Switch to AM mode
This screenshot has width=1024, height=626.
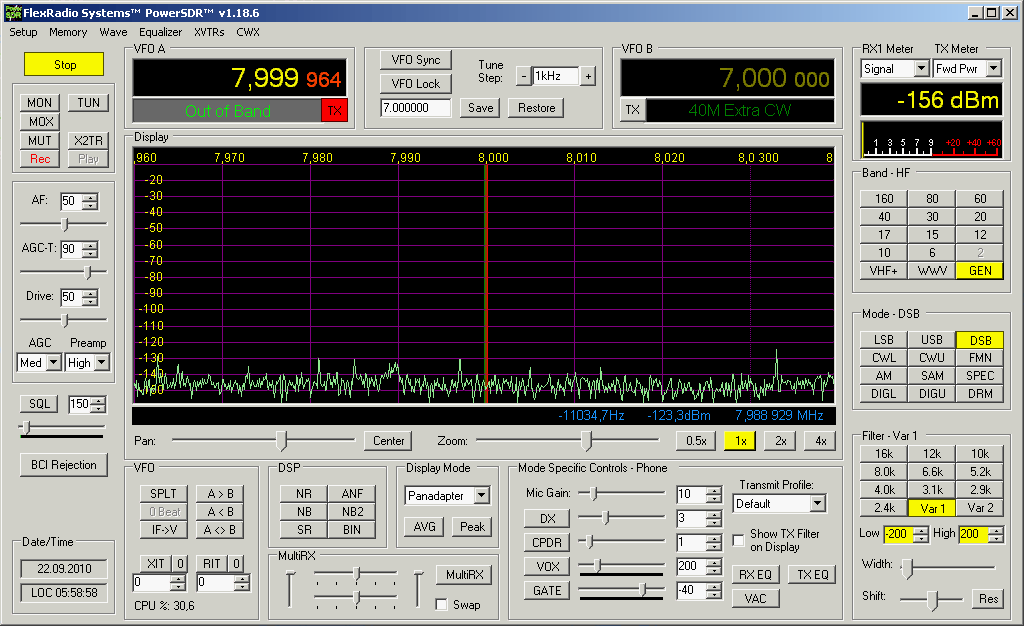point(884,376)
